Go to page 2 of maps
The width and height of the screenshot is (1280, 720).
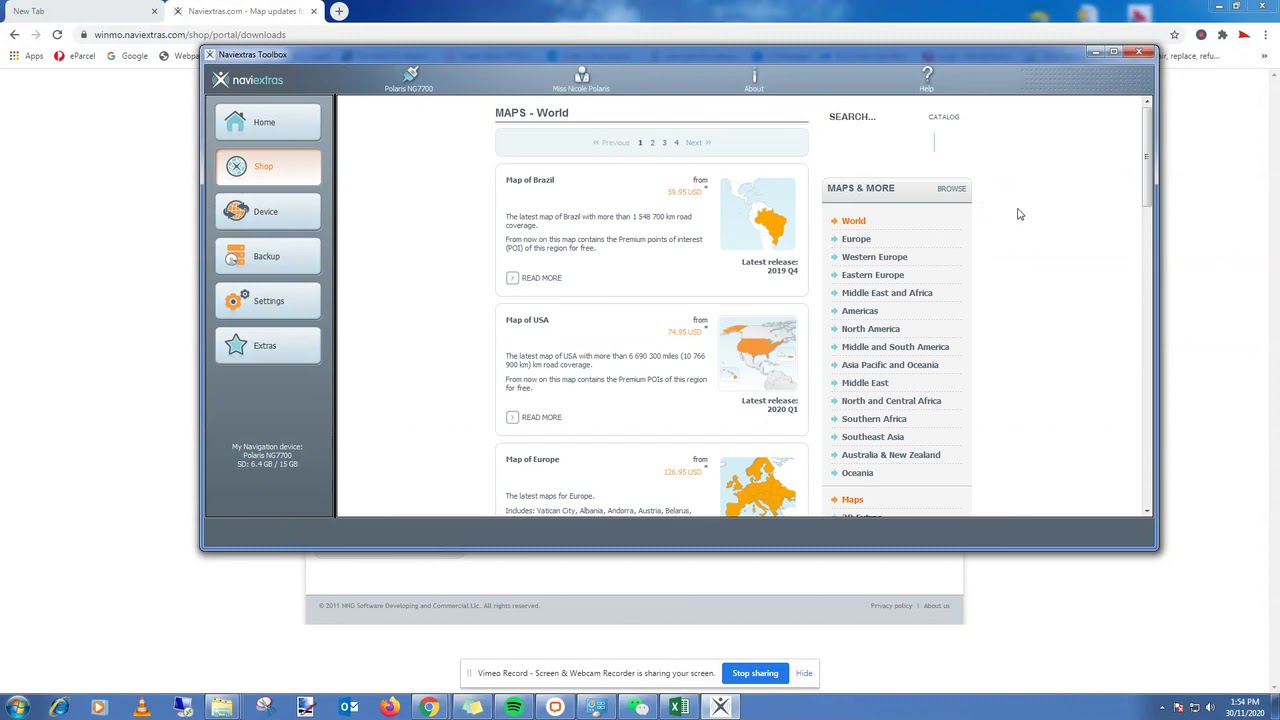(652, 143)
